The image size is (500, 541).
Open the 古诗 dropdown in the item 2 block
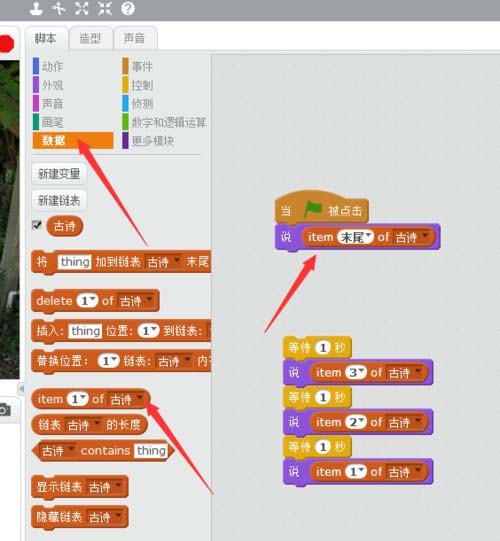tap(405, 422)
